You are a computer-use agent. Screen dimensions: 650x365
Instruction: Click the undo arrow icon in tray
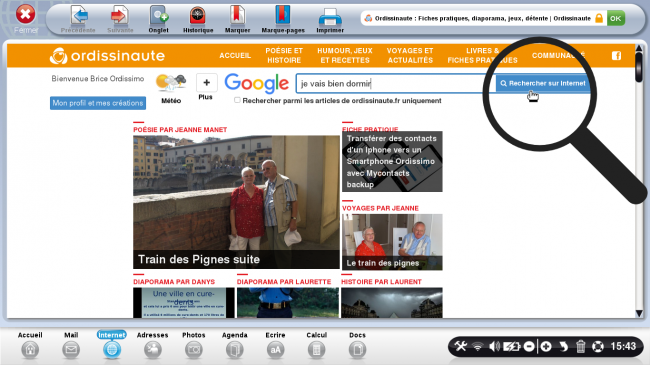pos(563,346)
